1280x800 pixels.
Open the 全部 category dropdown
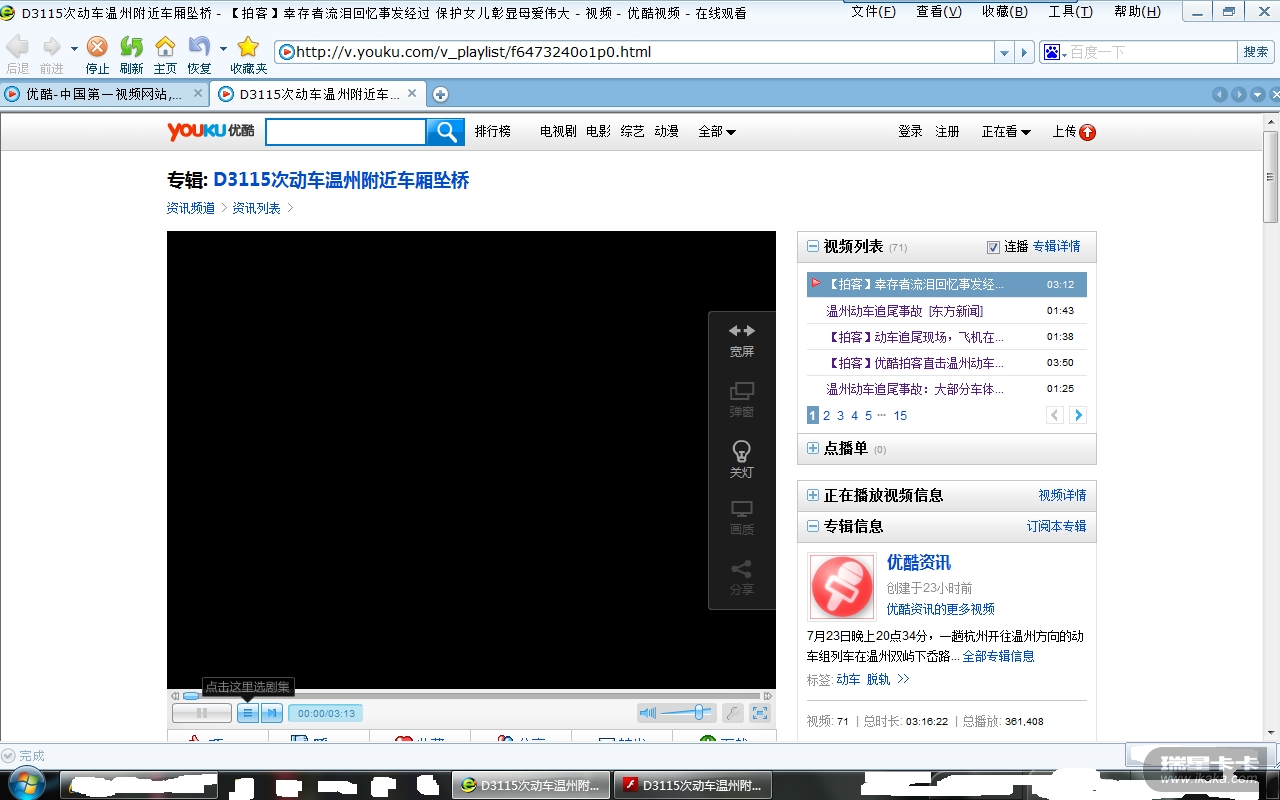(717, 132)
